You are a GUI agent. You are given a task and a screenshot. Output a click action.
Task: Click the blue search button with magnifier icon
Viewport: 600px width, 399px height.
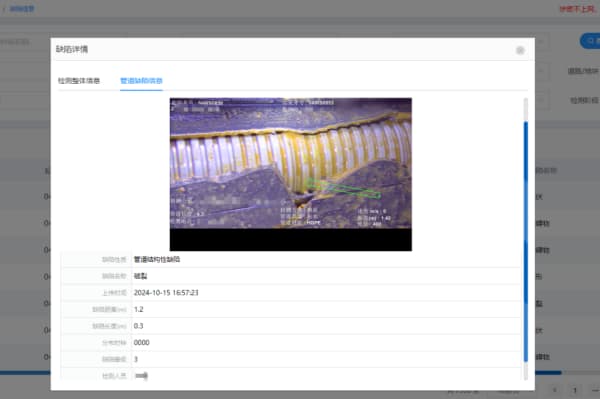[x=590, y=41]
